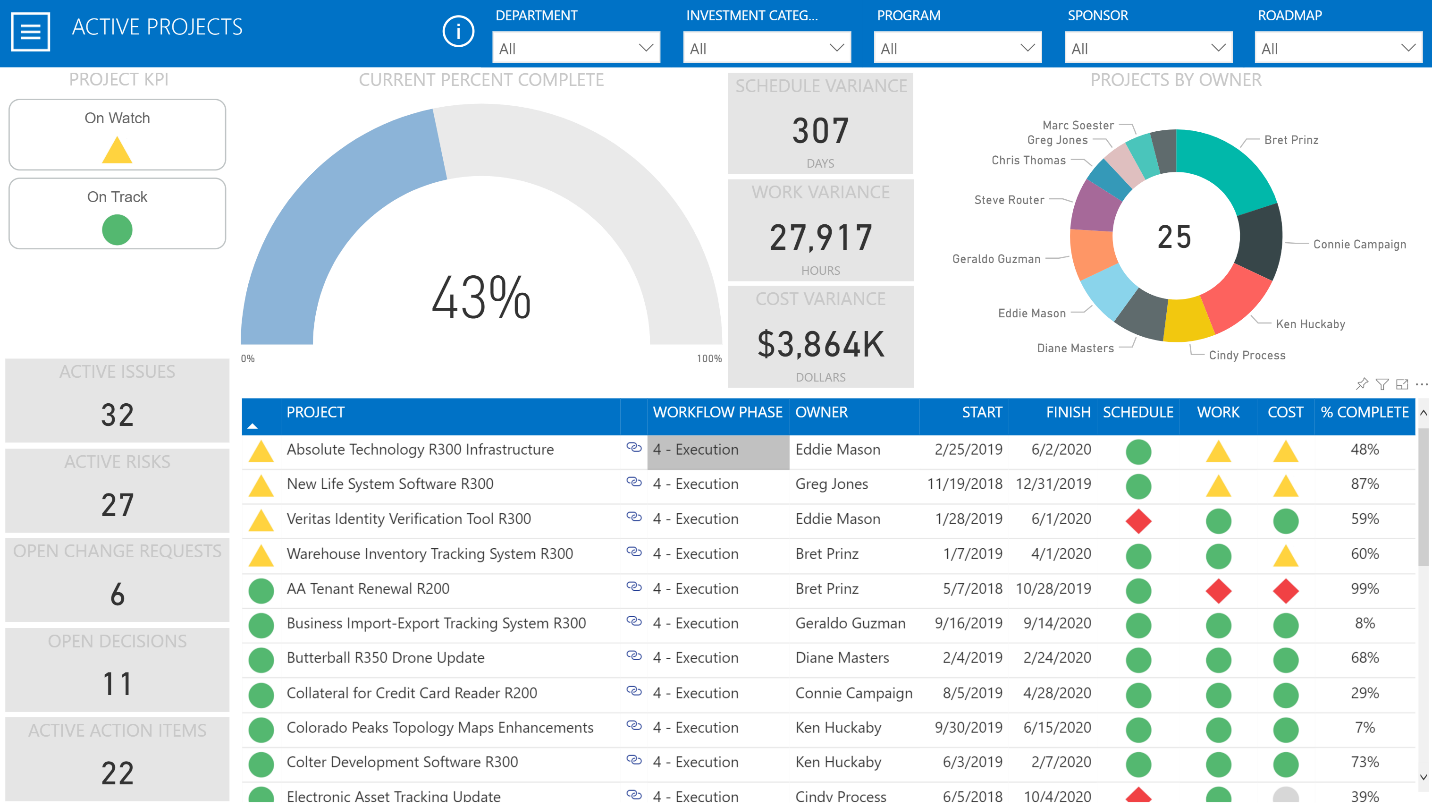1432x807 pixels.
Task: Open focus mode icon for the table
Action: 1402,384
